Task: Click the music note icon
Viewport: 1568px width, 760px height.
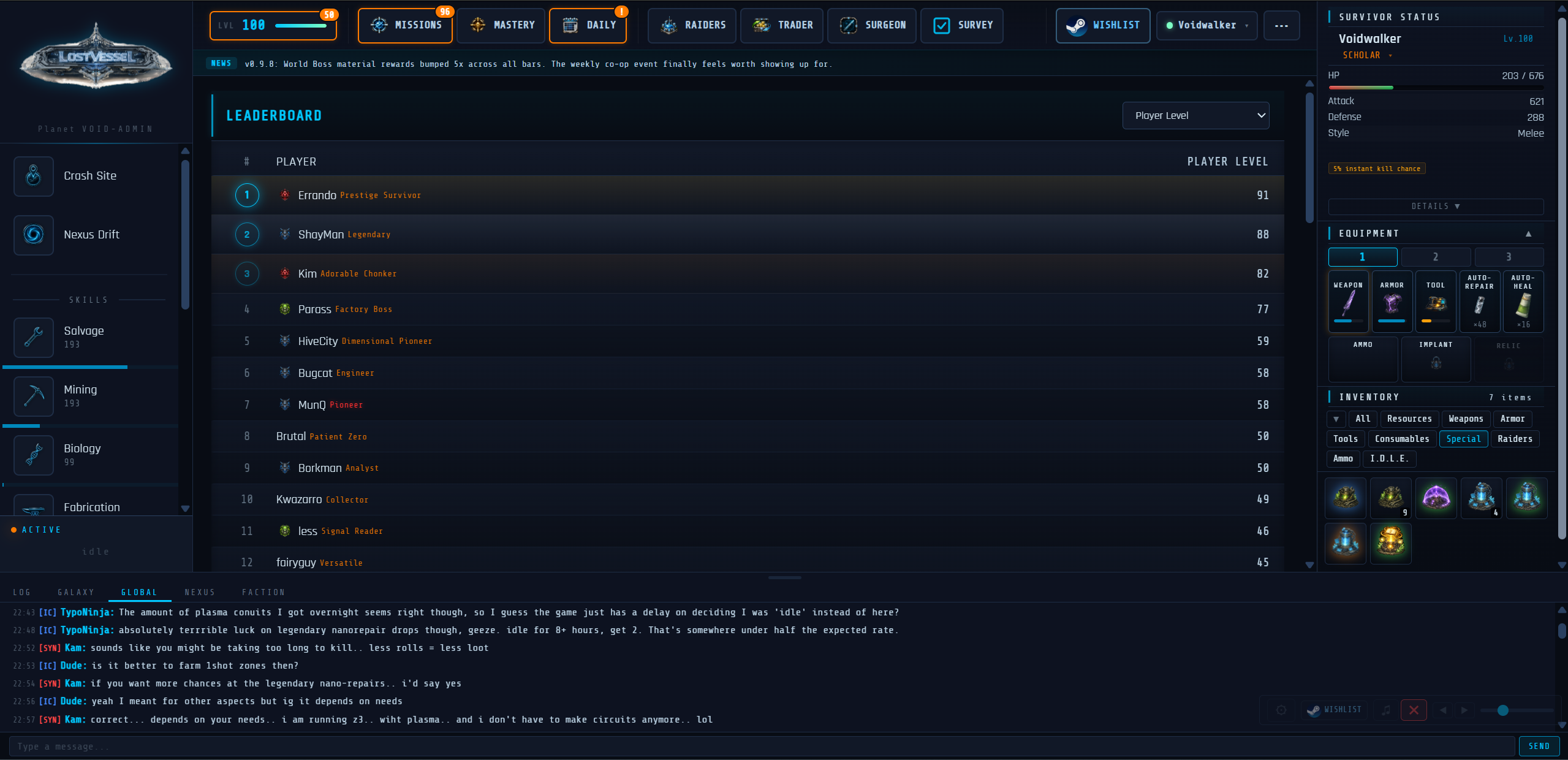Action: (1386, 710)
